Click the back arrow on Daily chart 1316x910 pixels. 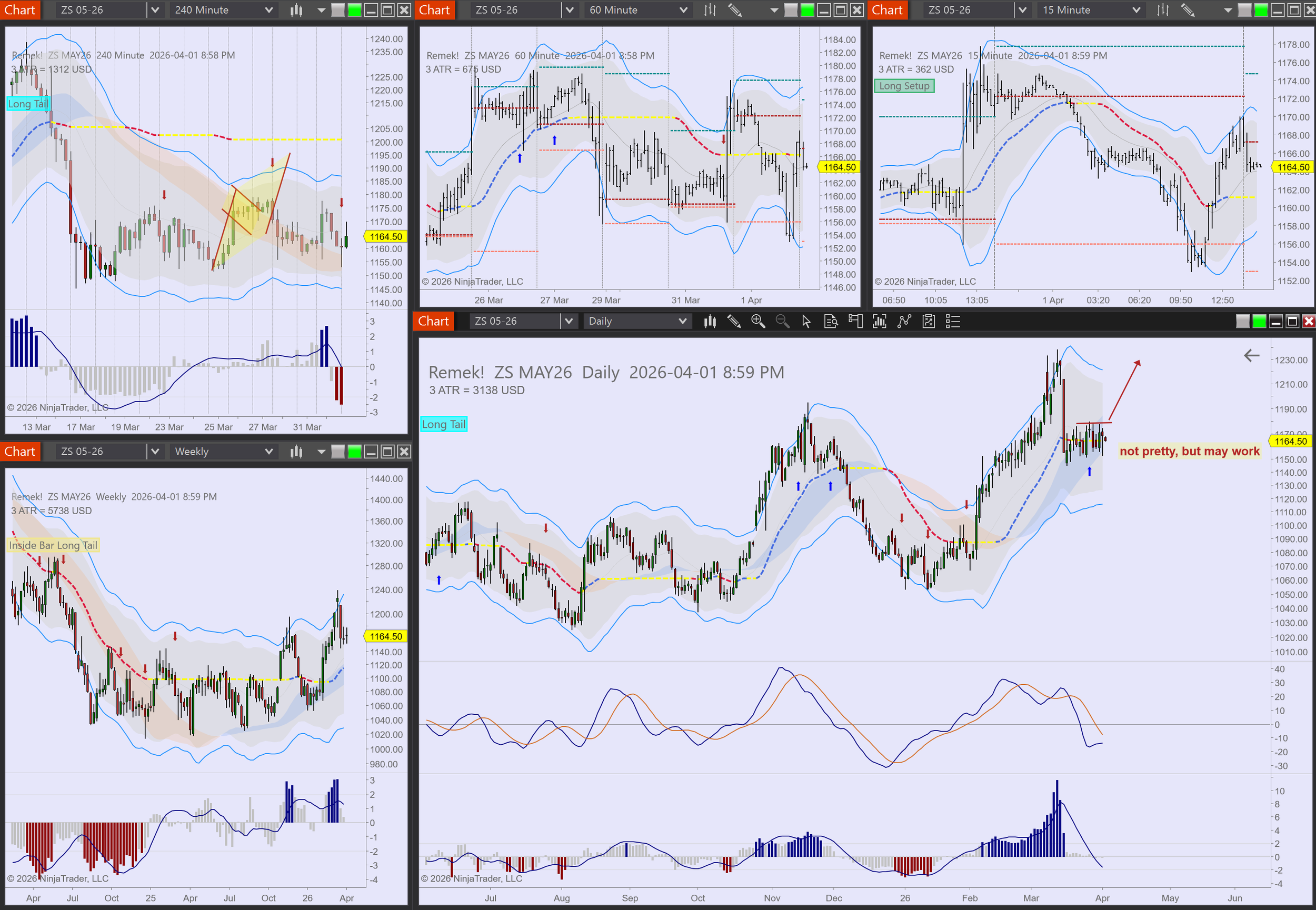(1251, 356)
